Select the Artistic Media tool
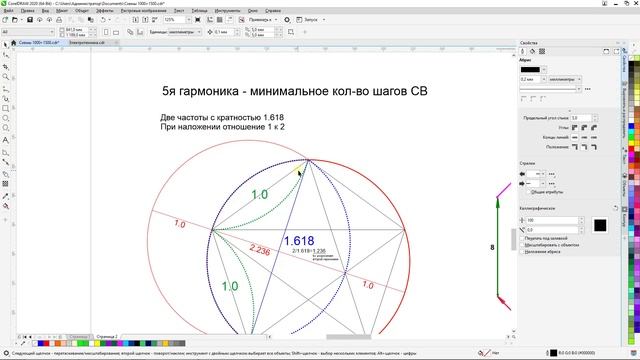 (x=5, y=98)
